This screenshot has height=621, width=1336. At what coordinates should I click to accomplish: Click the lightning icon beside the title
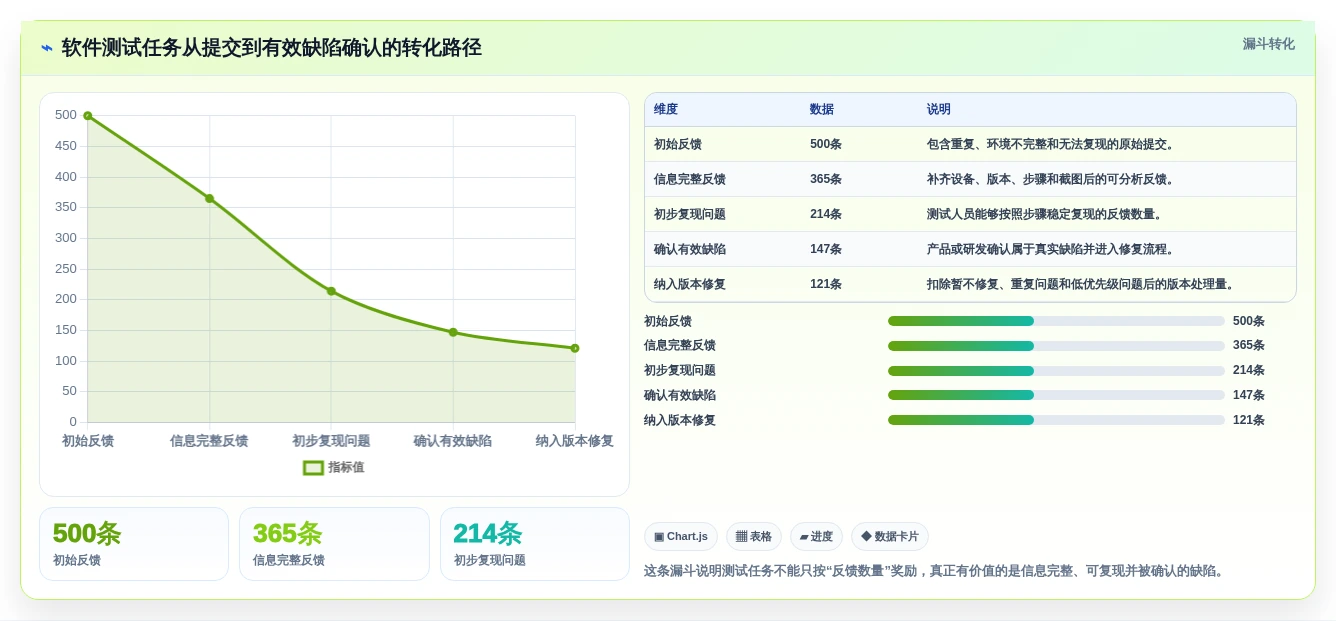click(x=47, y=48)
